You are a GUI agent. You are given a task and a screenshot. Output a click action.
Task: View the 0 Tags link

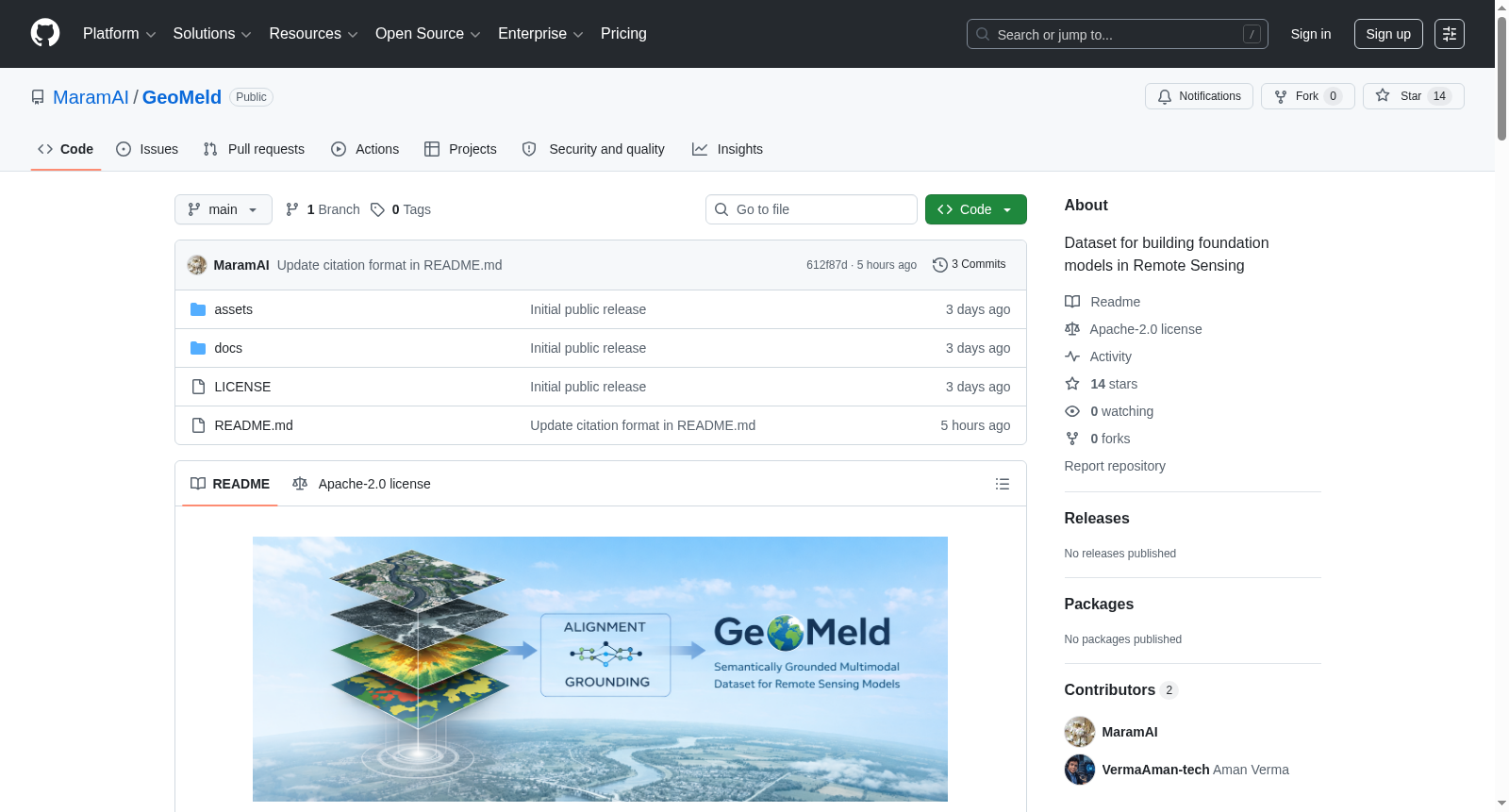tap(401, 209)
